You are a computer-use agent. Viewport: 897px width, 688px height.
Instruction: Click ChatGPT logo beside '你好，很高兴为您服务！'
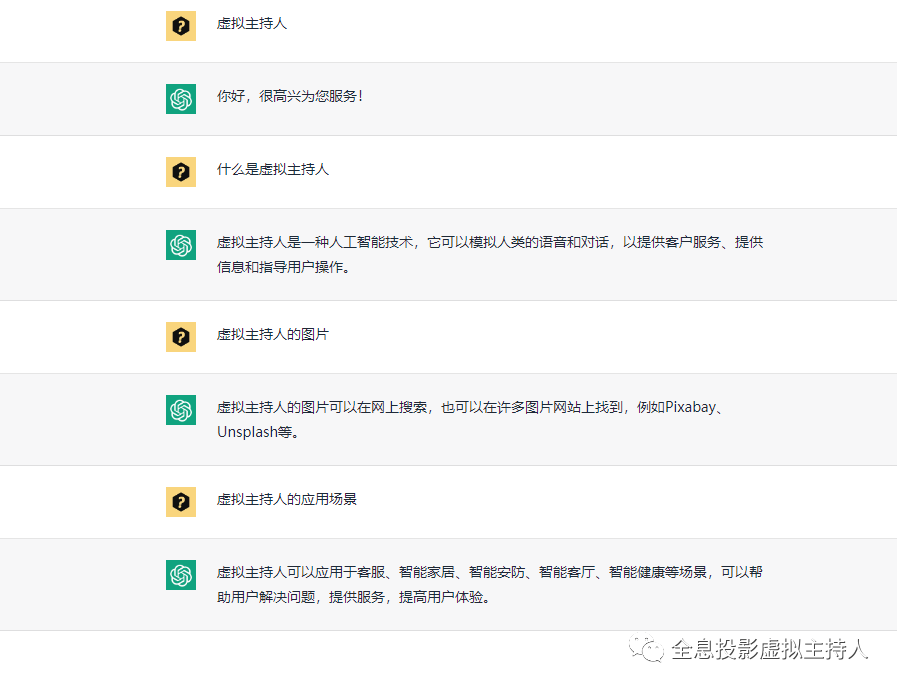[181, 99]
